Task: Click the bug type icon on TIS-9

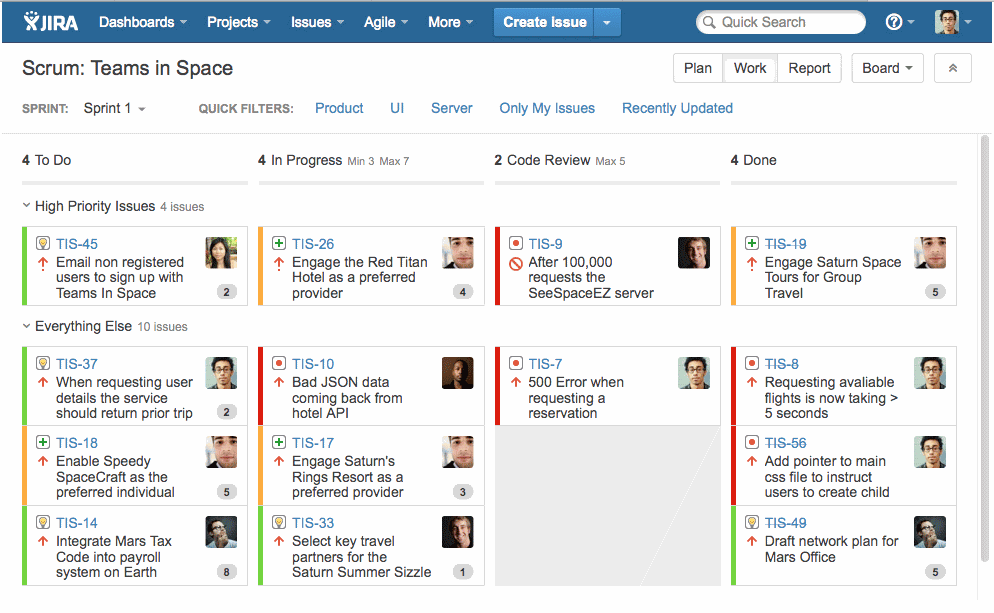Action: (x=514, y=243)
